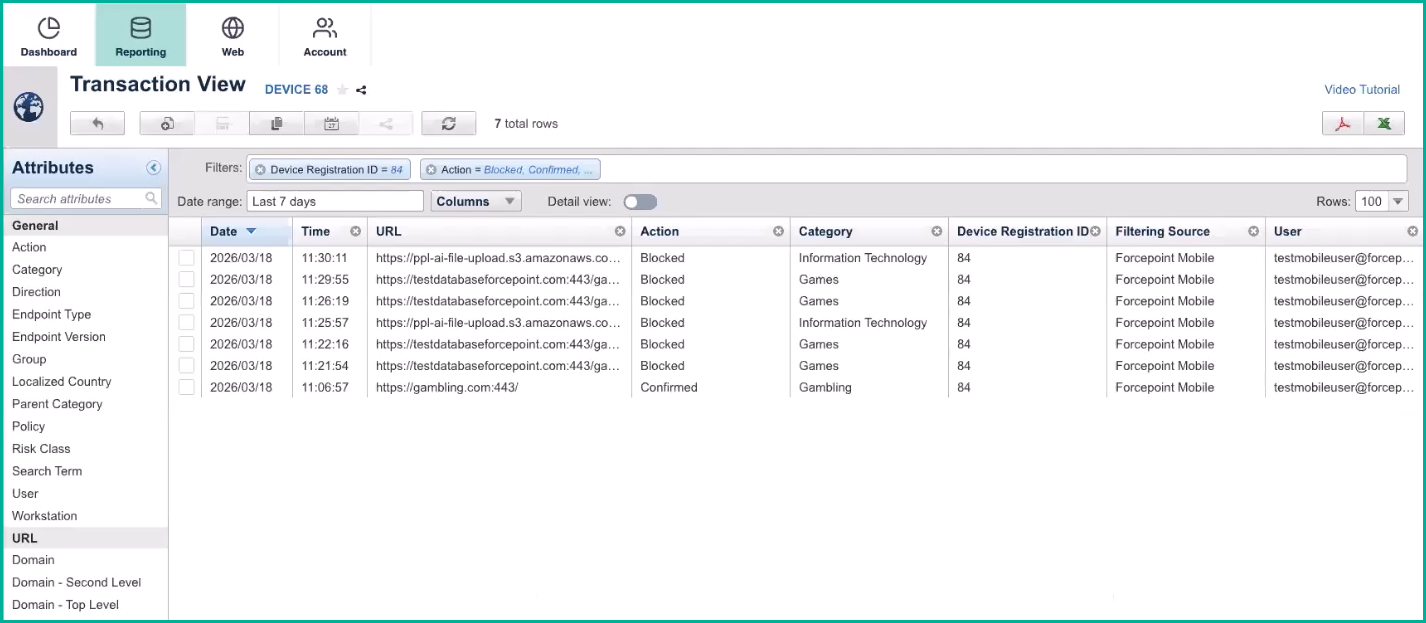
Task: Switch to the Dashboard tab
Action: [x=48, y=37]
